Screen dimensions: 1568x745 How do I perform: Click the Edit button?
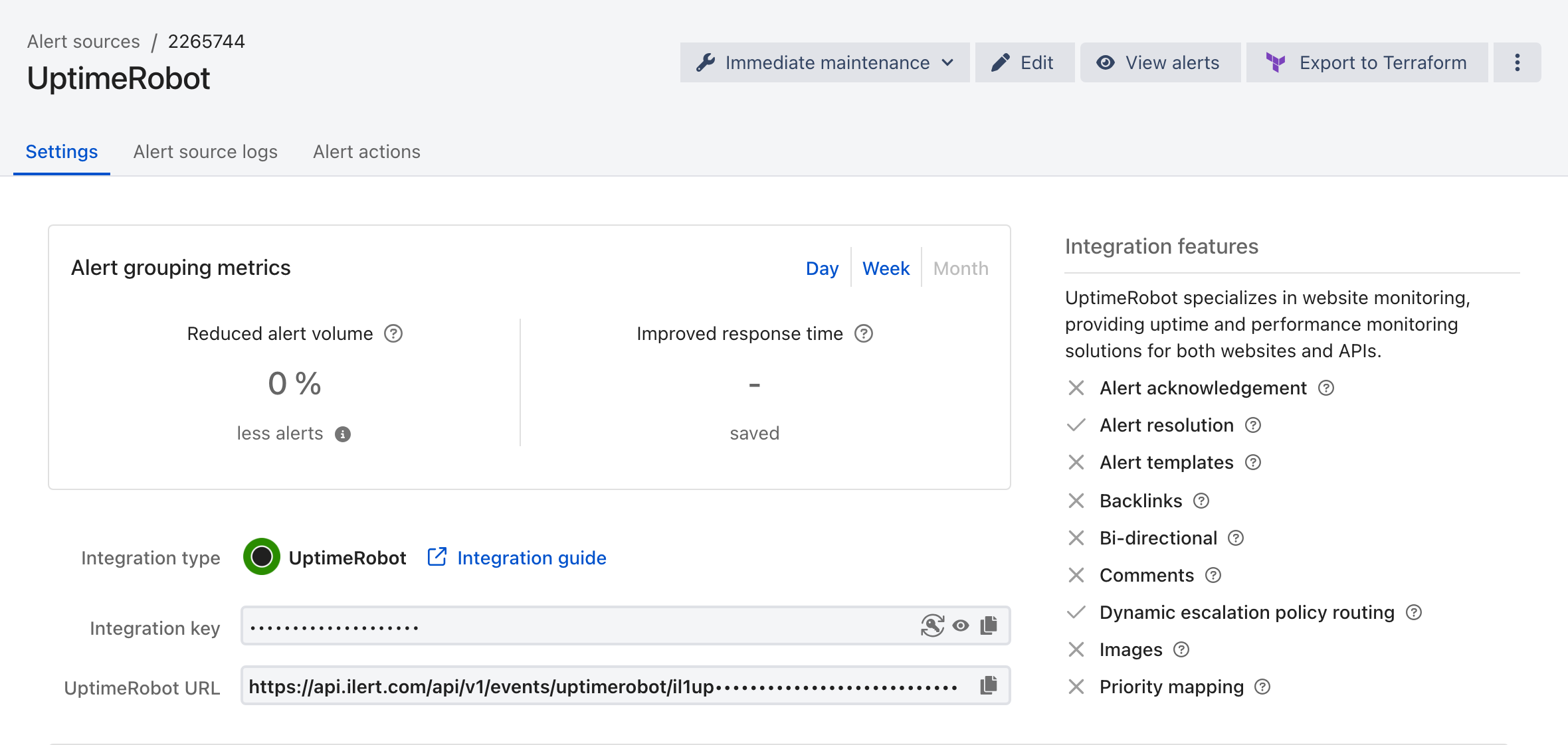tap(1025, 62)
